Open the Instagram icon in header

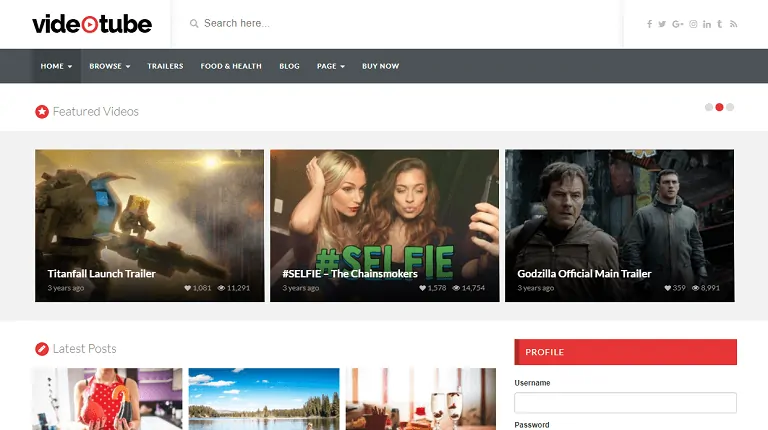(693, 24)
